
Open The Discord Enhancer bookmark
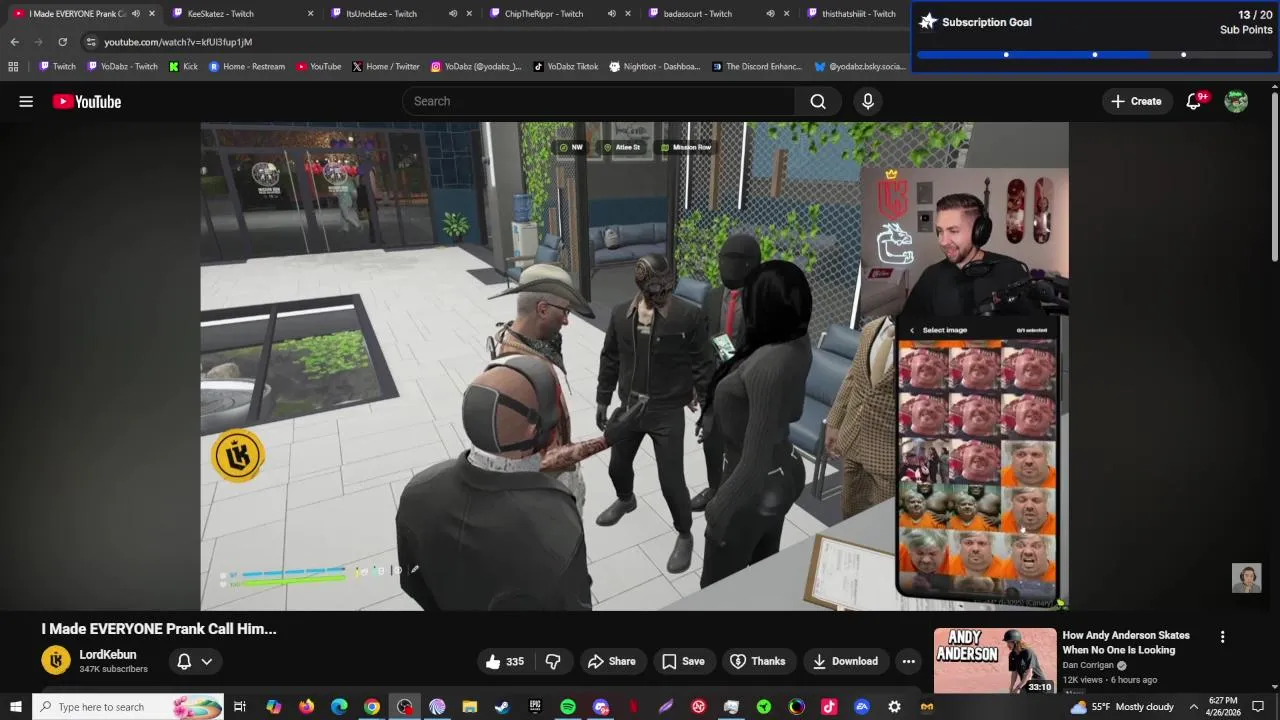pyautogui.click(x=757, y=67)
